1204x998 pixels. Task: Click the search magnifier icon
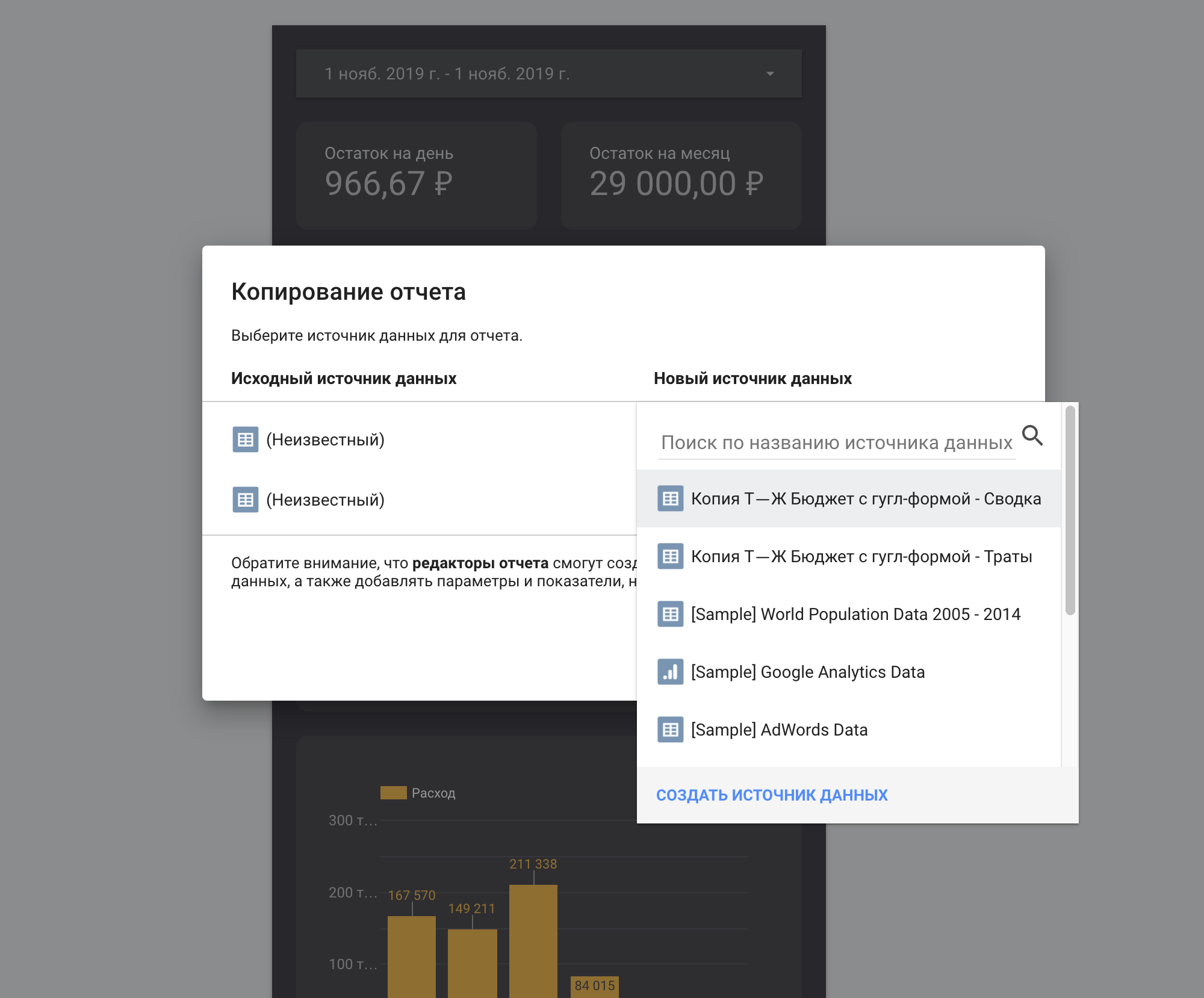(x=1032, y=435)
